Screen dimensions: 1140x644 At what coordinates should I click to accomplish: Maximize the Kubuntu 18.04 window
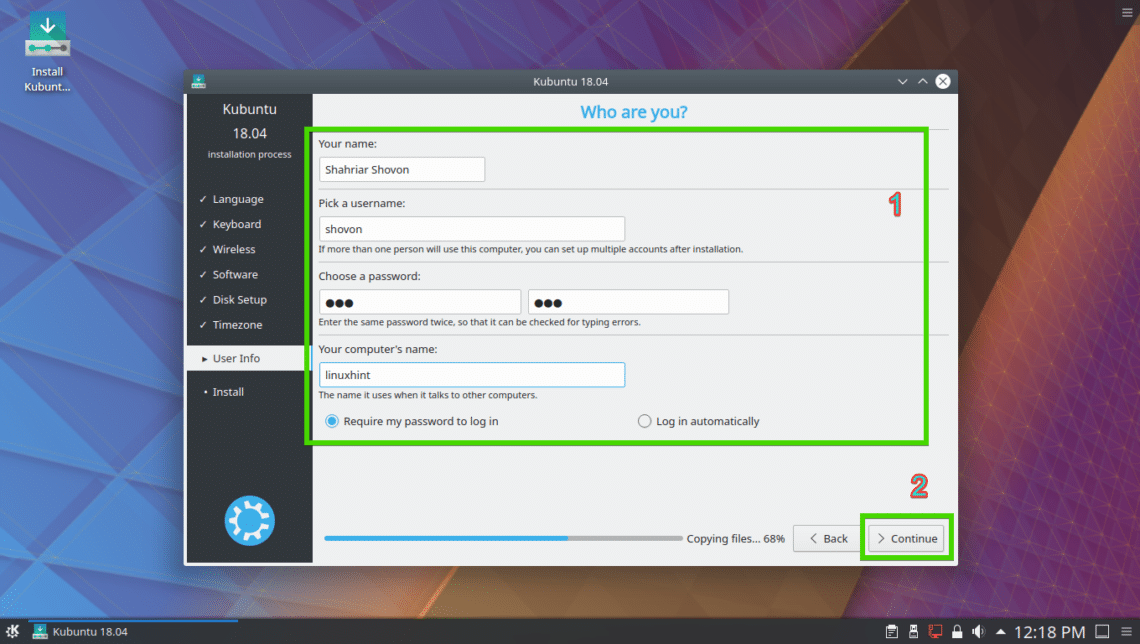(x=923, y=81)
